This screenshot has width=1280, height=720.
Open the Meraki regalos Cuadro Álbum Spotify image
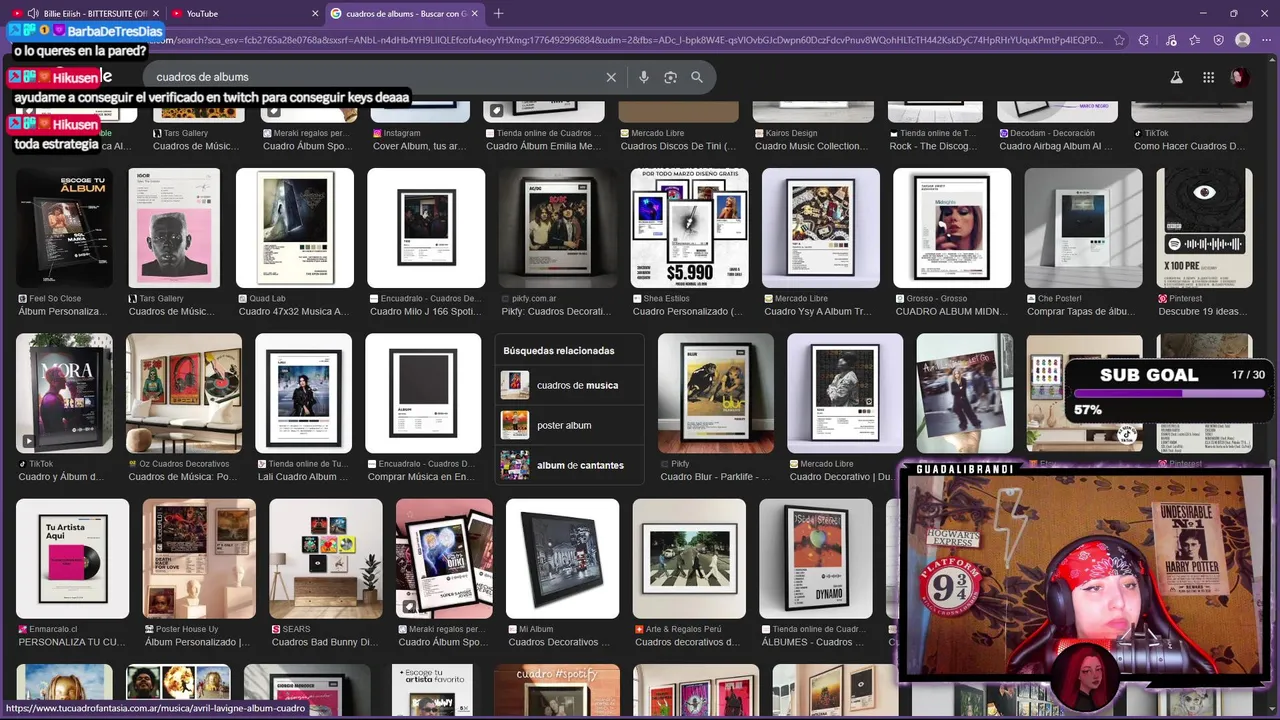point(444,558)
